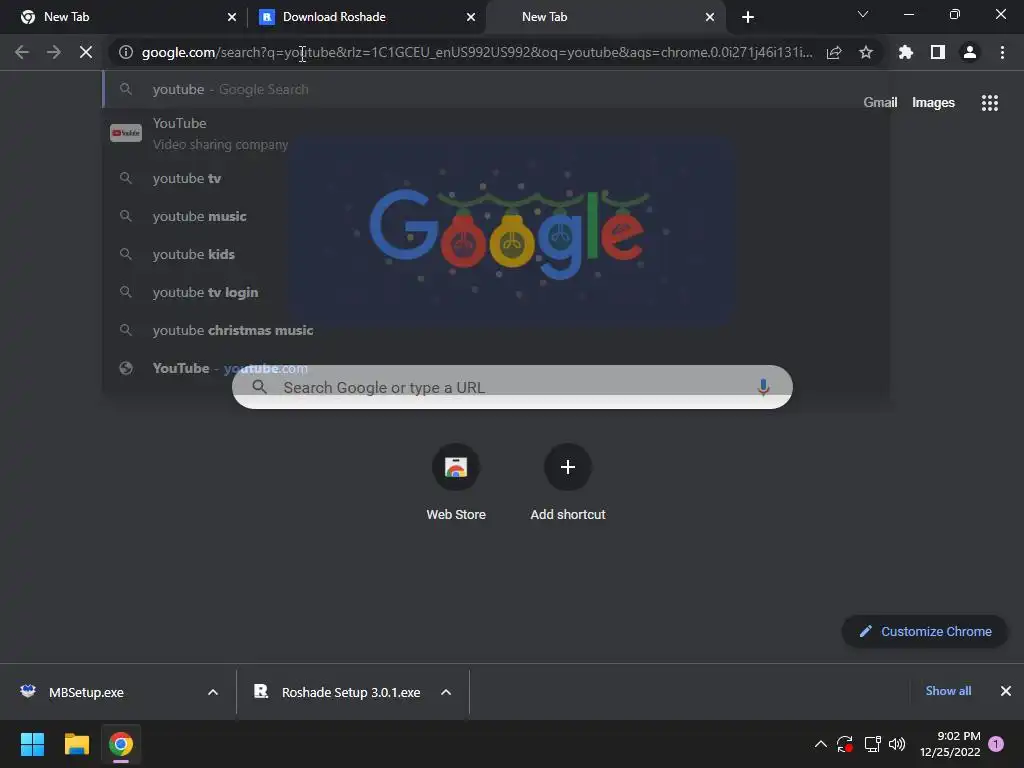Show all downloads
1024x768 pixels.
[x=948, y=691]
